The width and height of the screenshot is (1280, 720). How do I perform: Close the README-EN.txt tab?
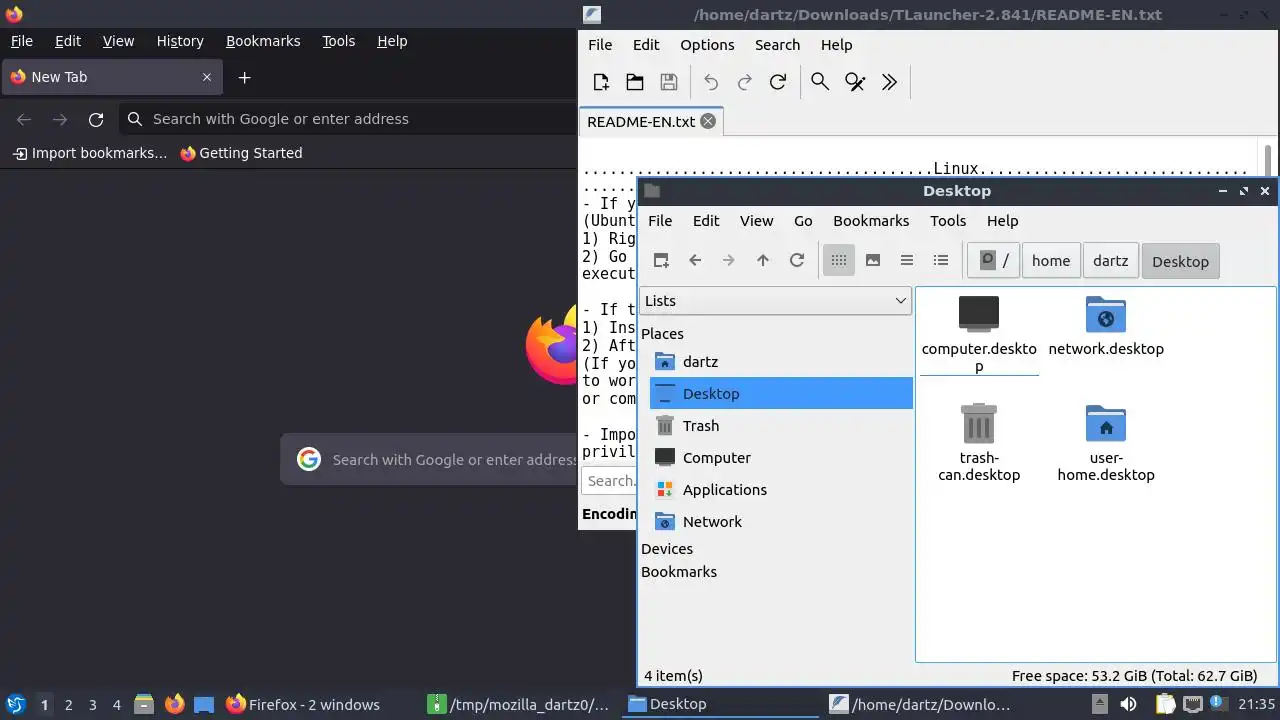(x=708, y=121)
